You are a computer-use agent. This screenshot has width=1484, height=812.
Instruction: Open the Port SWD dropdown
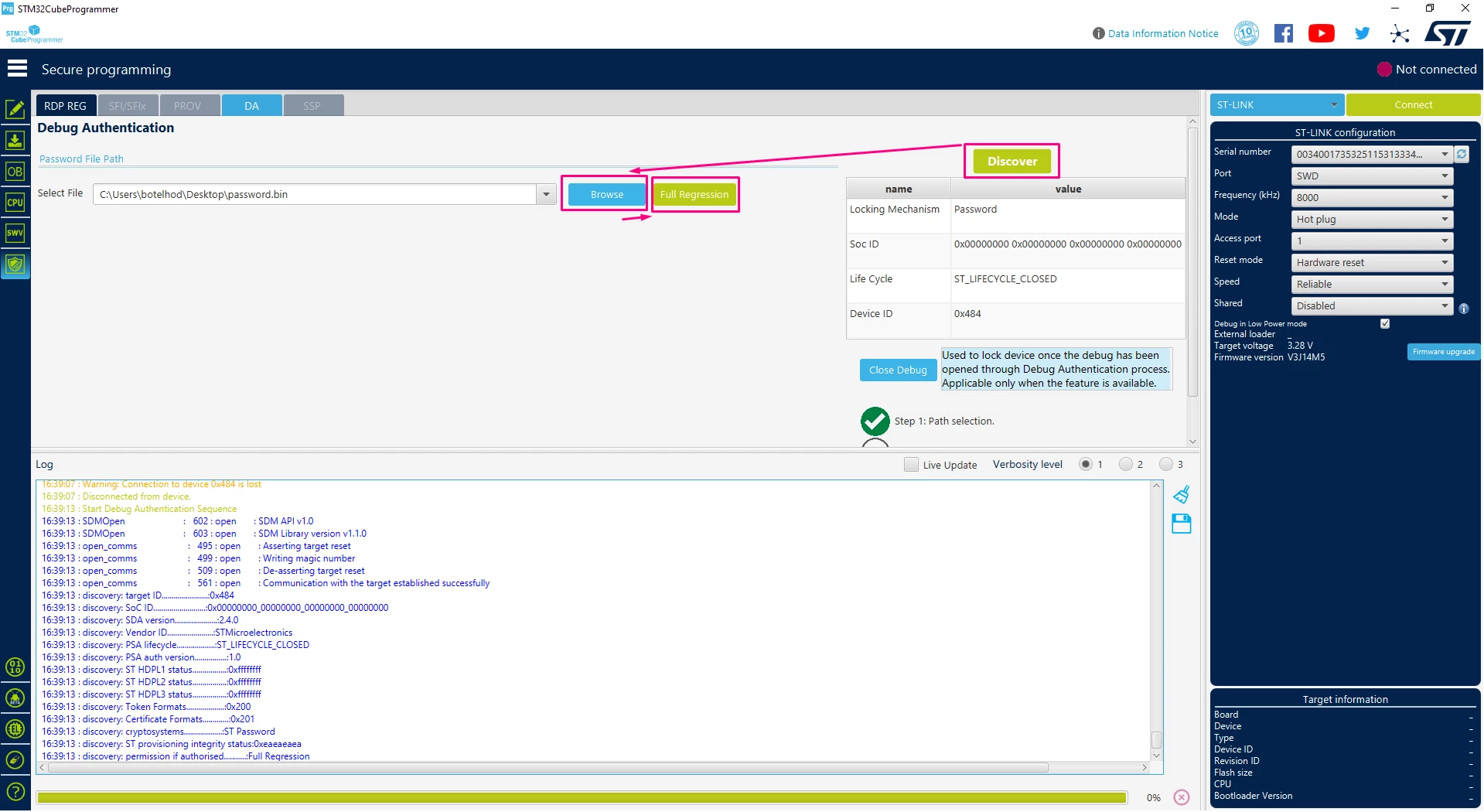click(1372, 176)
